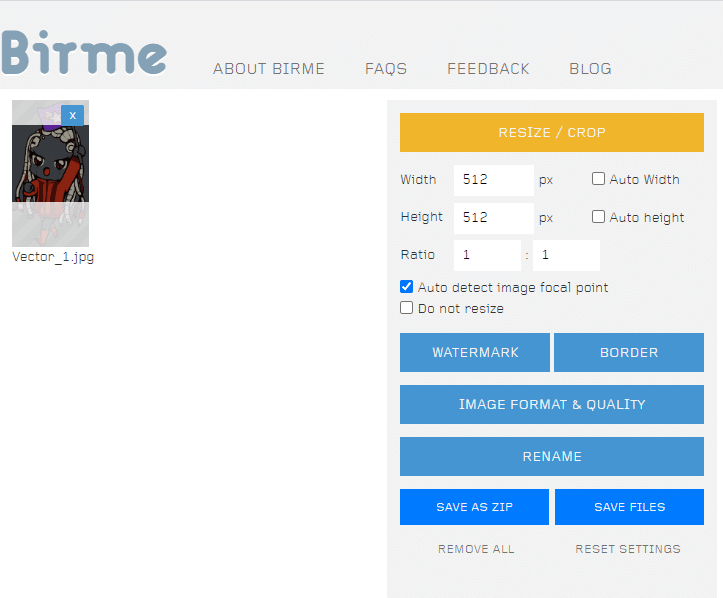Enable the Auto Width checkbox

[x=598, y=178]
